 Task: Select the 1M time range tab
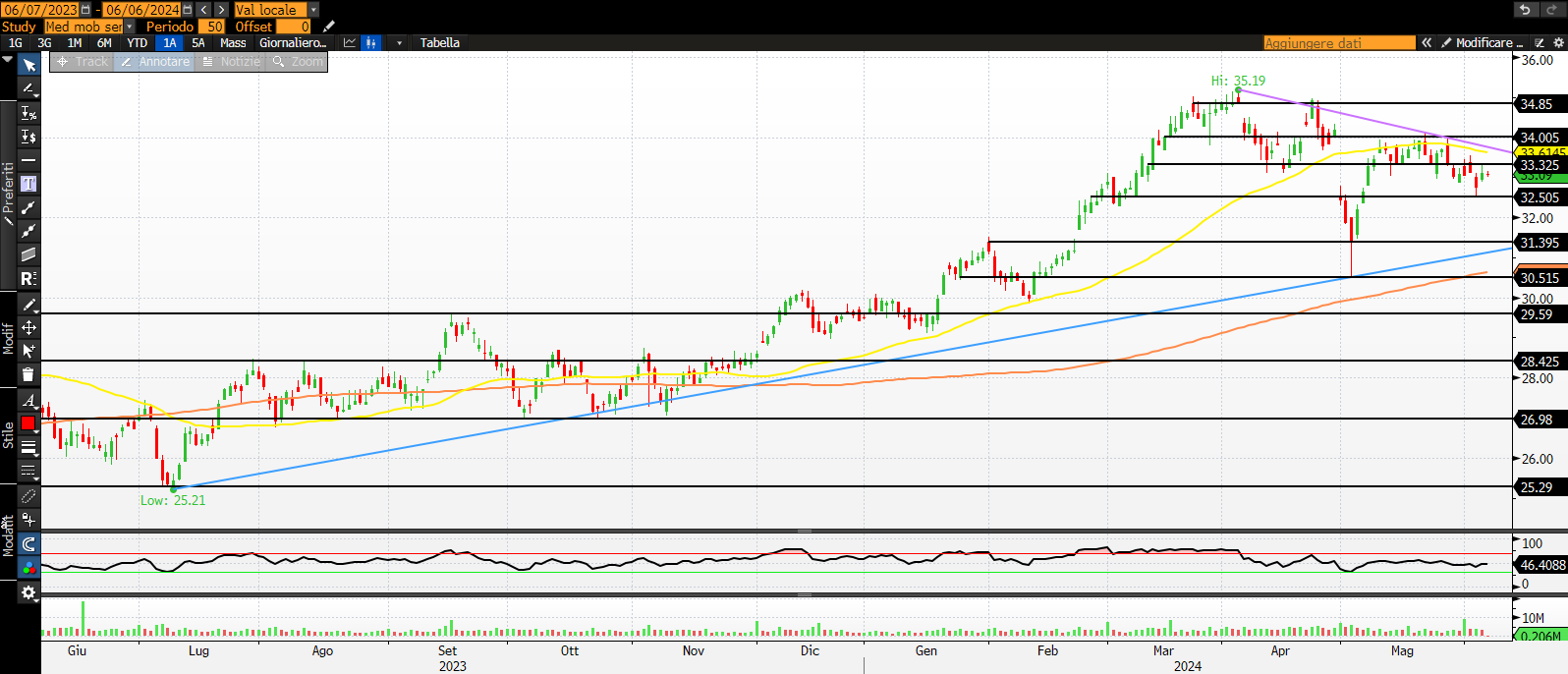(75, 43)
